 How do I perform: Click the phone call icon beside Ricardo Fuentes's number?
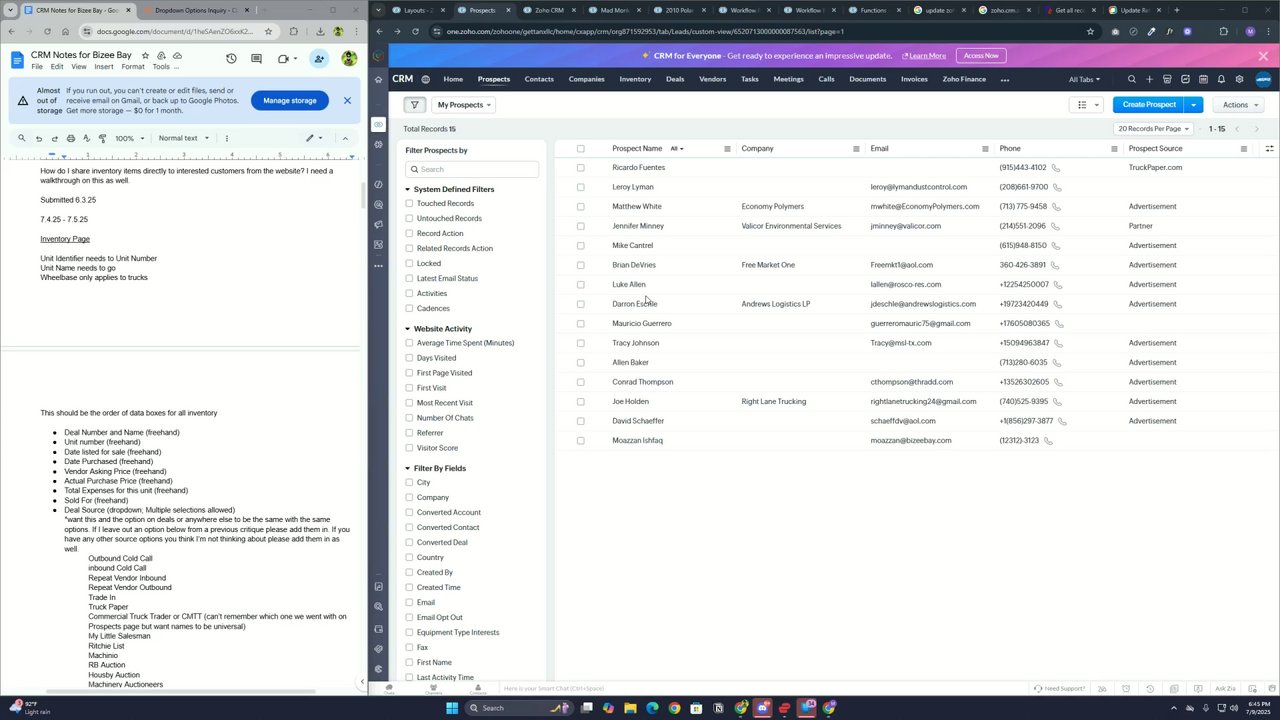[x=1055, y=168]
